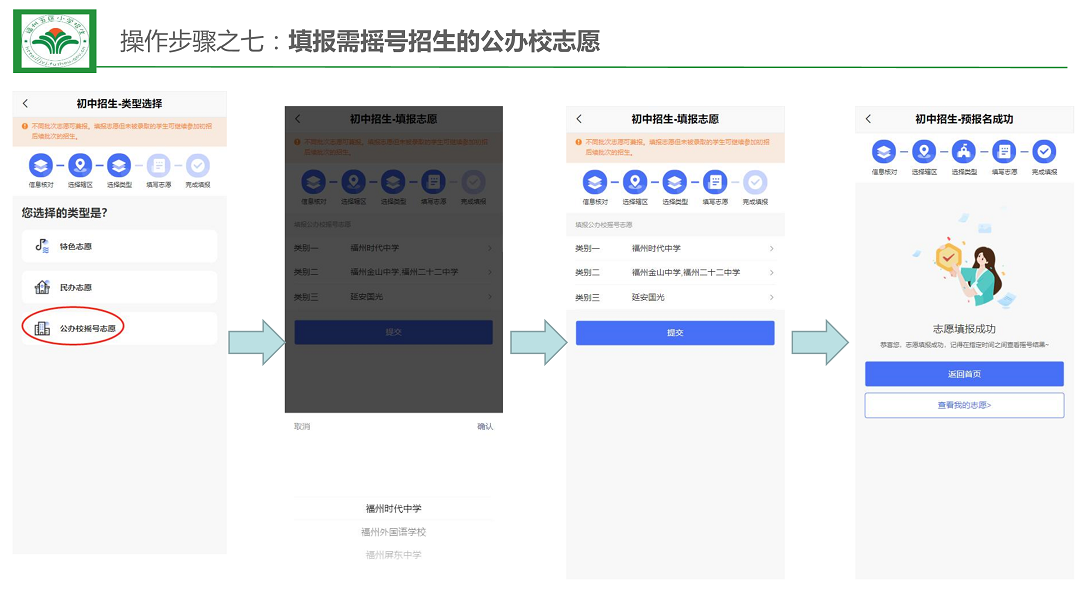The image size is (1080, 607).
Task: Select the 民办志愿 option
Action: [x=119, y=287]
